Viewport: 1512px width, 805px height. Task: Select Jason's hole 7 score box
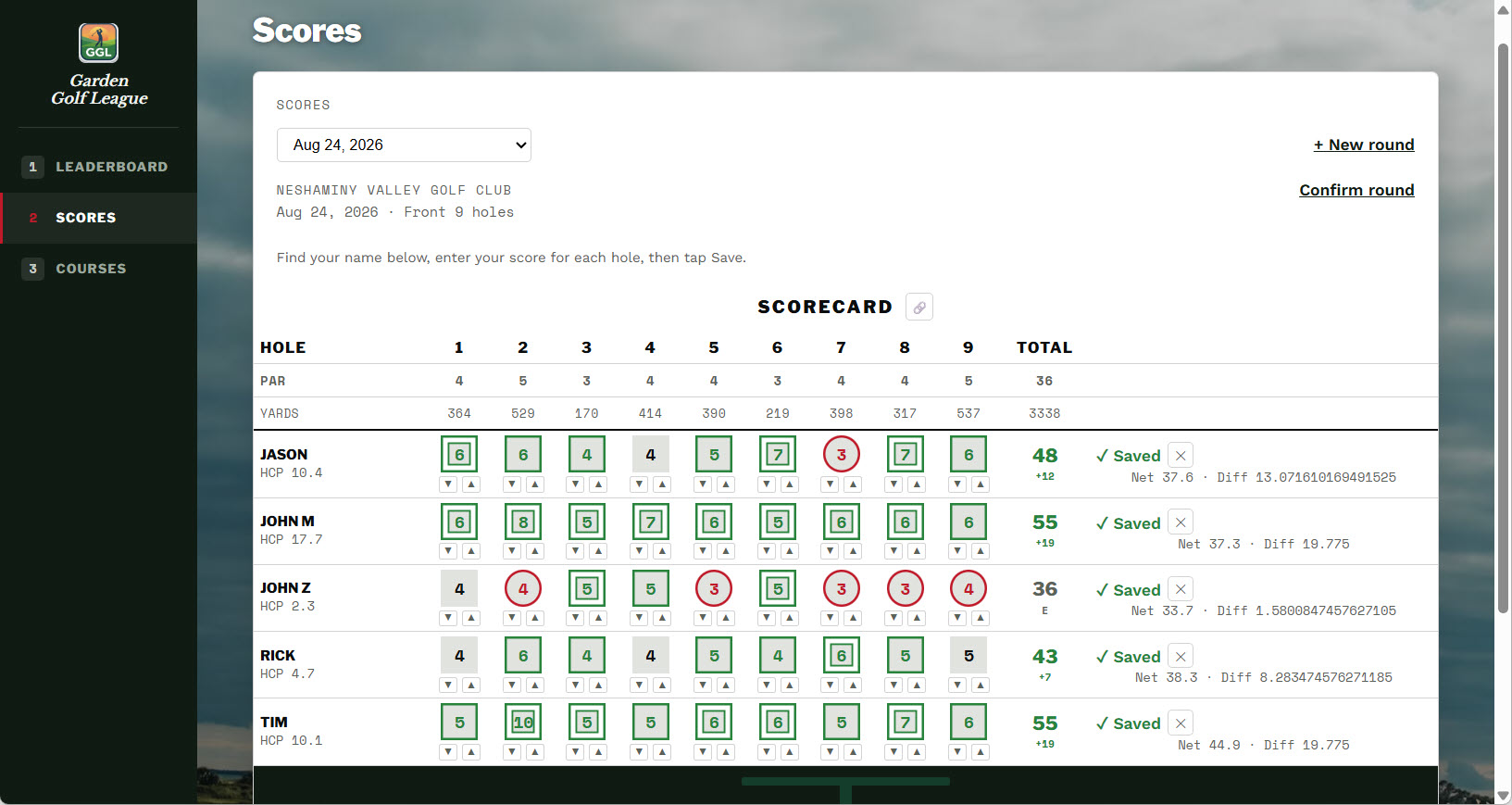[842, 455]
